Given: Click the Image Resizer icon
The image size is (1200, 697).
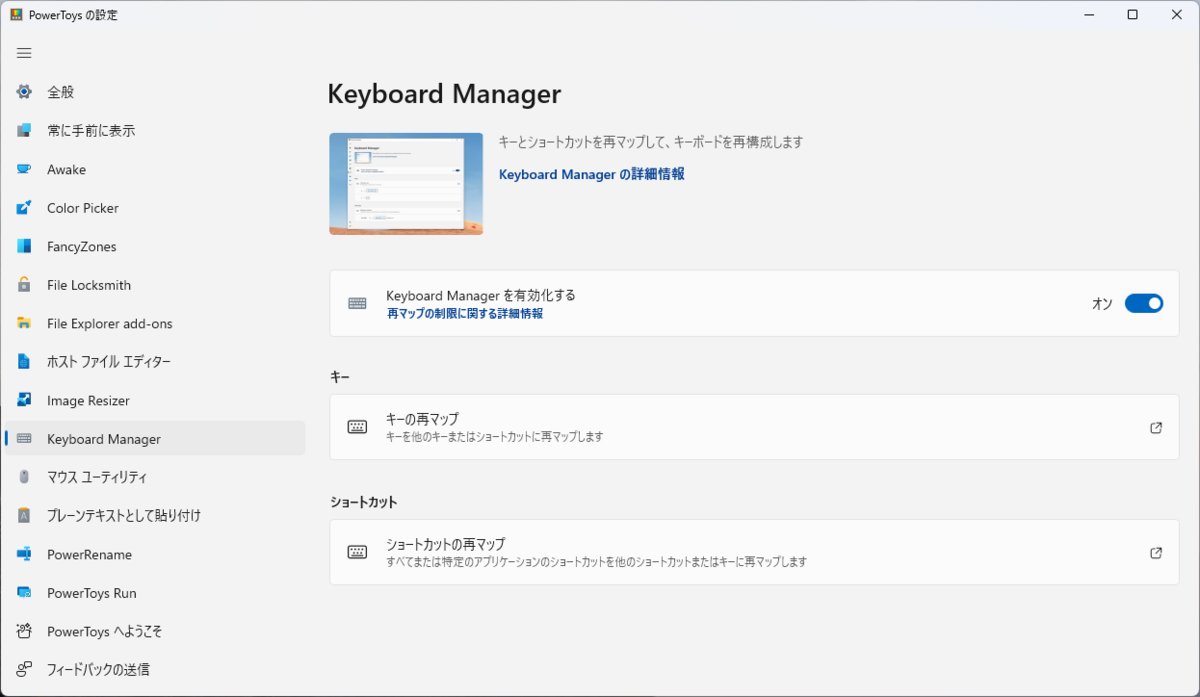Looking at the screenshot, I should tap(24, 400).
